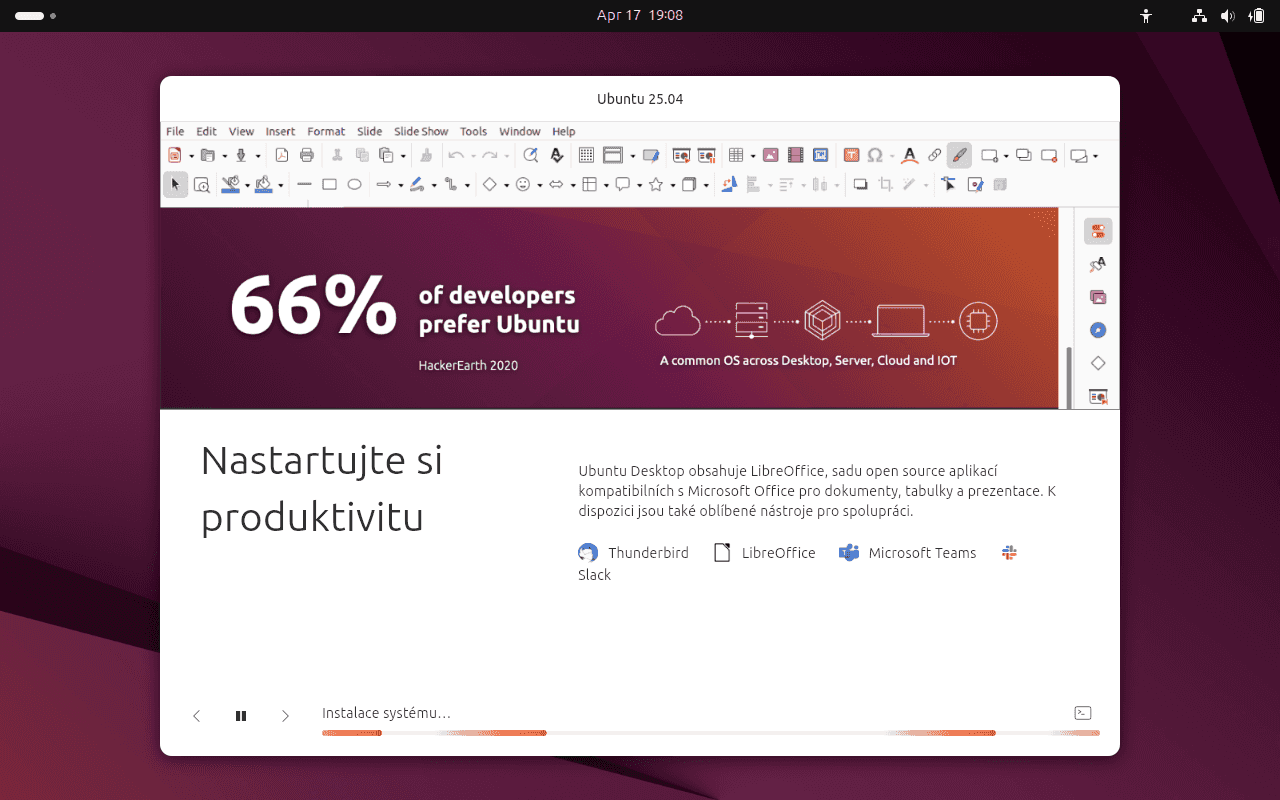Select the Ellipse shape tool
1280x800 pixels.
(x=354, y=184)
